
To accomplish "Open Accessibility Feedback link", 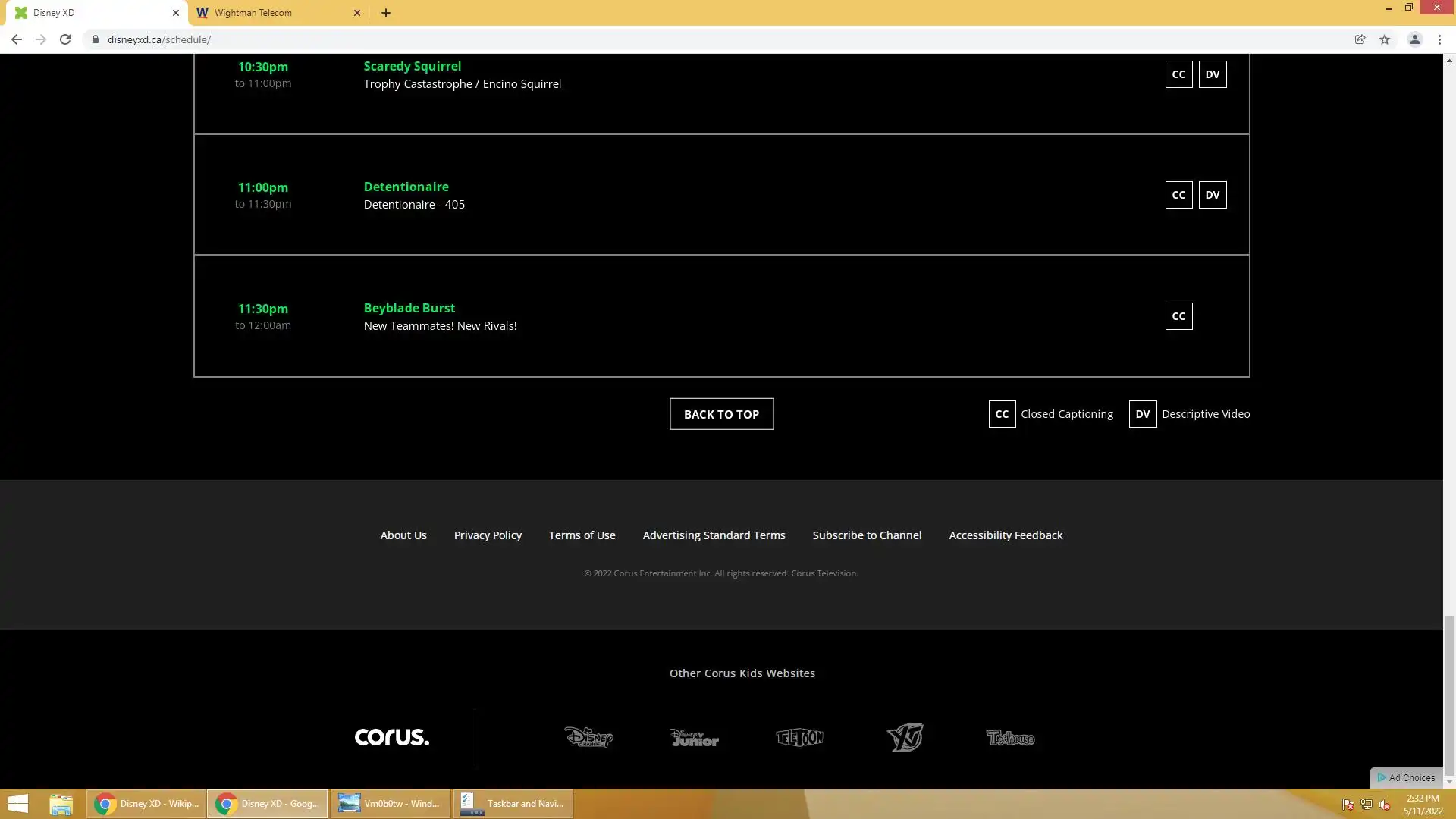I will pyautogui.click(x=1006, y=535).
